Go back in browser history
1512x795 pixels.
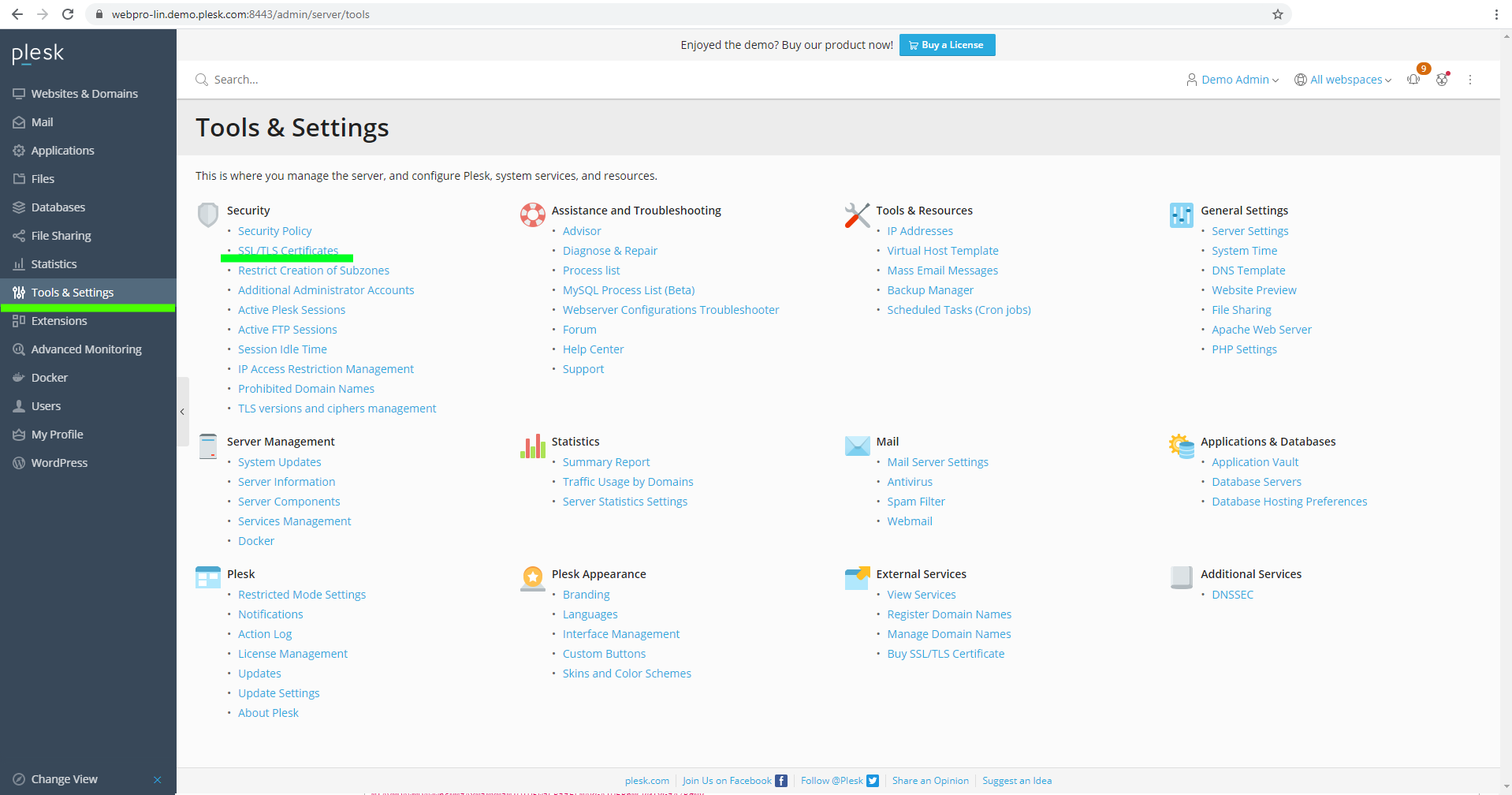(17, 14)
